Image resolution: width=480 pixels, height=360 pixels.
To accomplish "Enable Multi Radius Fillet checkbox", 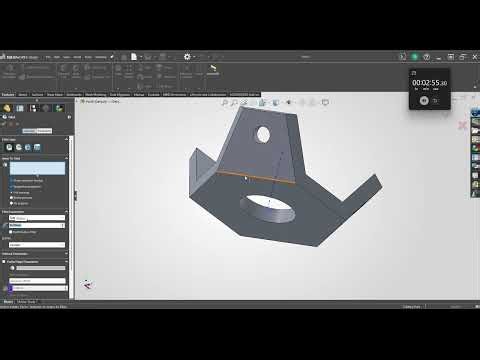I will (11, 232).
